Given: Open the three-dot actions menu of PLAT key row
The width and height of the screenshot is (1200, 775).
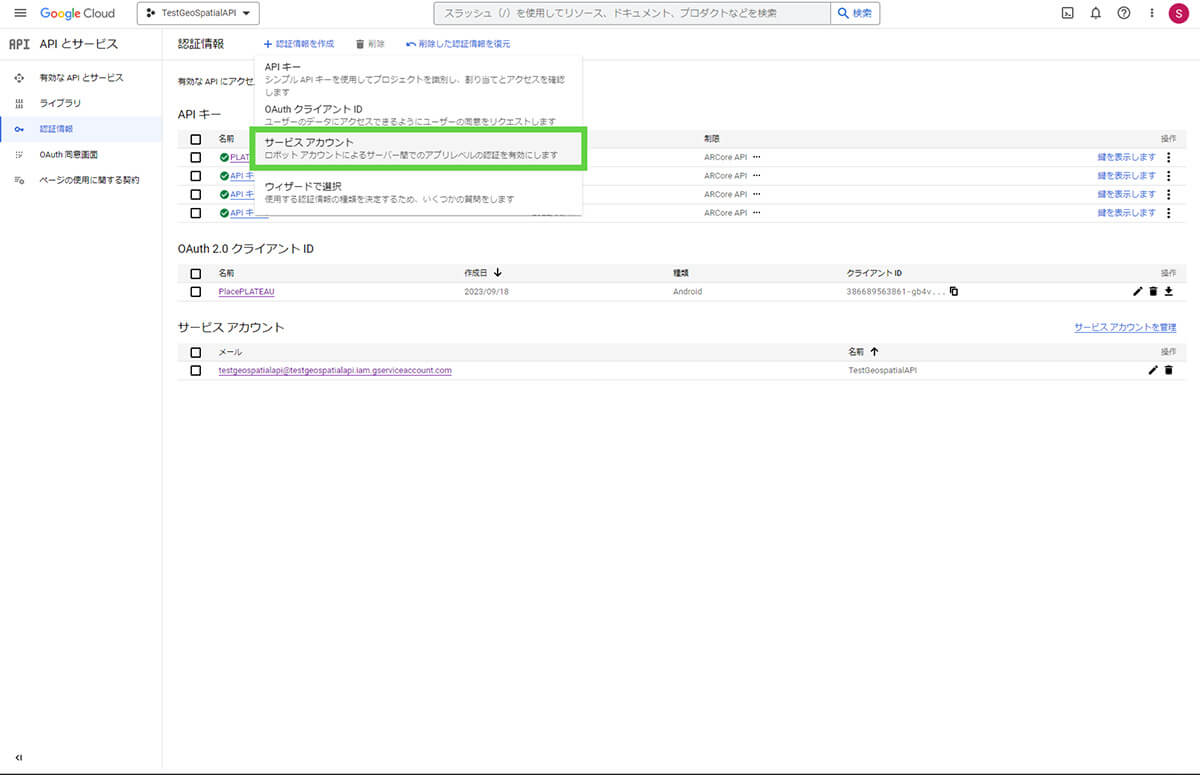Looking at the screenshot, I should 1168,157.
